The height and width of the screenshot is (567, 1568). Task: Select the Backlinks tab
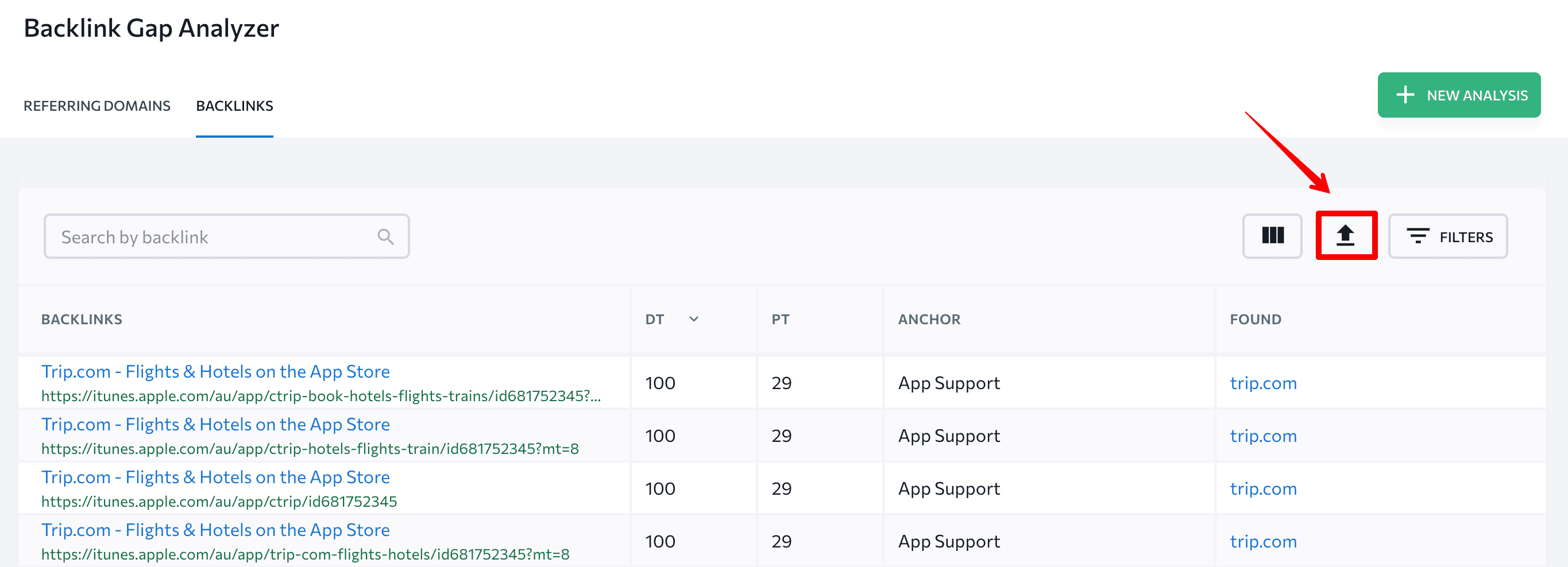(x=234, y=106)
